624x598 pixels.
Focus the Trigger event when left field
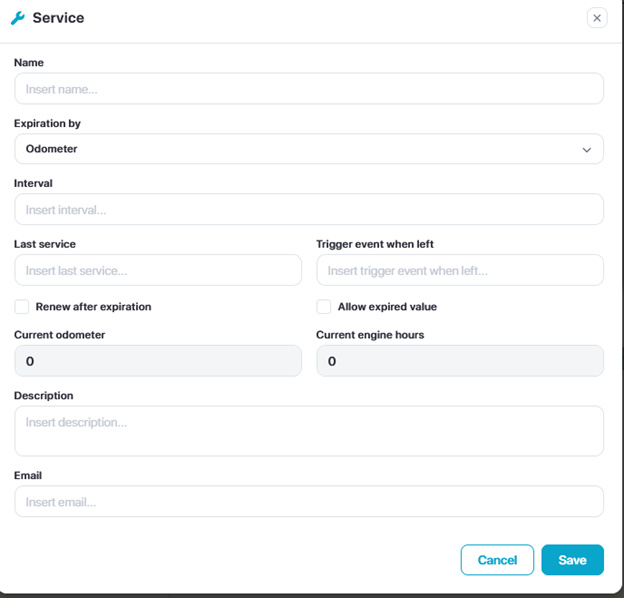tap(459, 270)
